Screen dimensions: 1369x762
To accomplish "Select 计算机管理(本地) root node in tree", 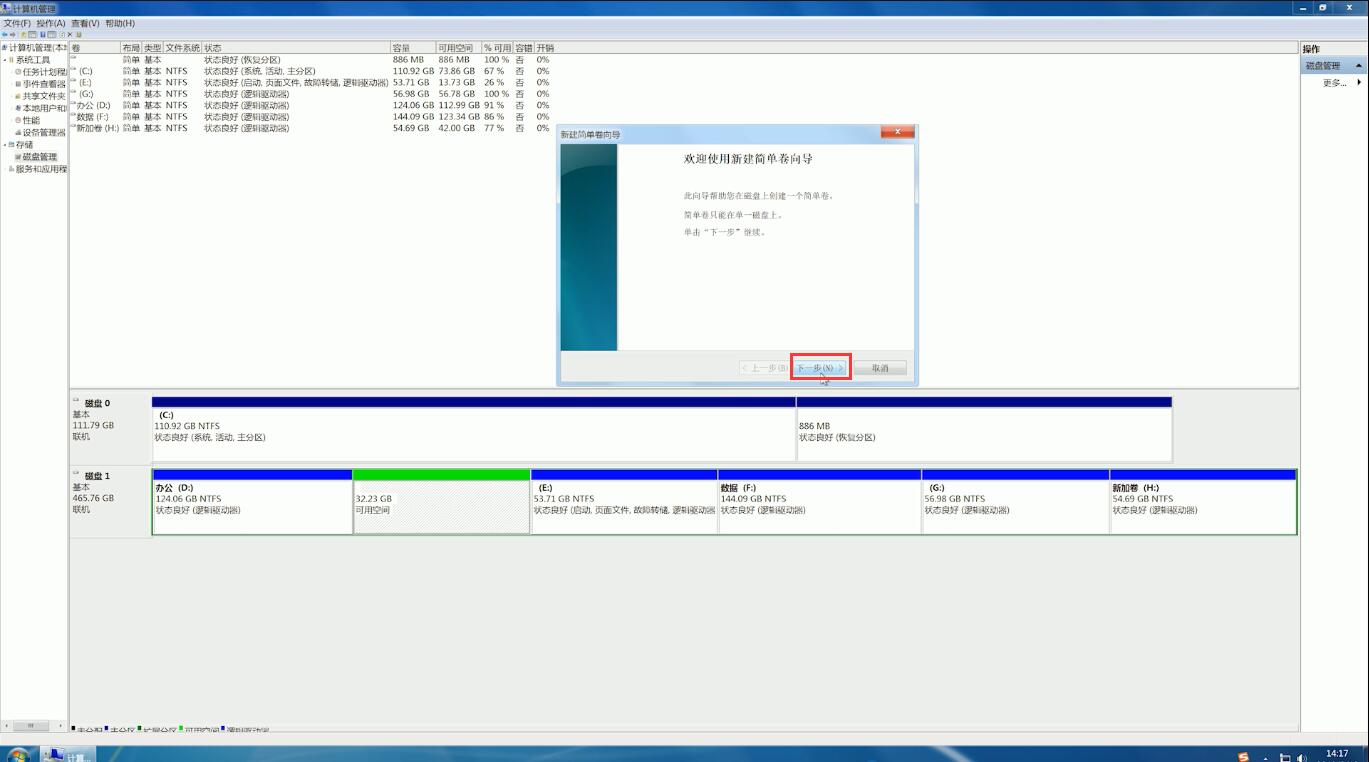I will pyautogui.click(x=37, y=48).
